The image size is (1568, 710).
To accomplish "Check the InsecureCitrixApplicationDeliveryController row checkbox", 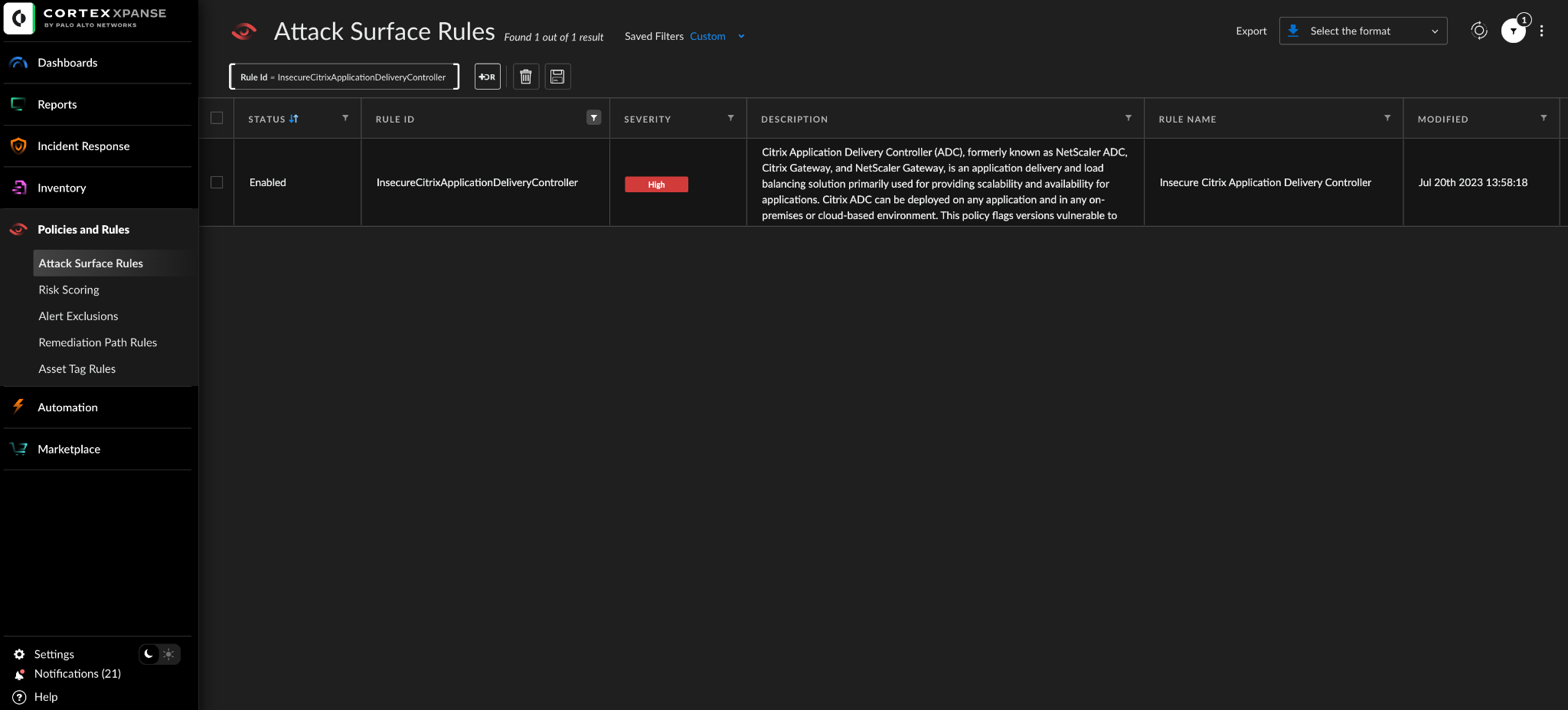I will (x=217, y=182).
